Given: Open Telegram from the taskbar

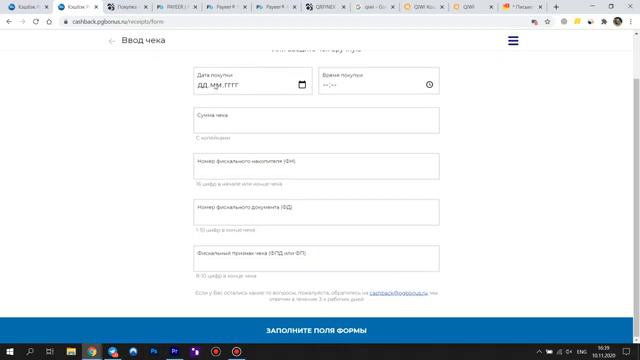Looking at the screenshot, I should point(113,351).
